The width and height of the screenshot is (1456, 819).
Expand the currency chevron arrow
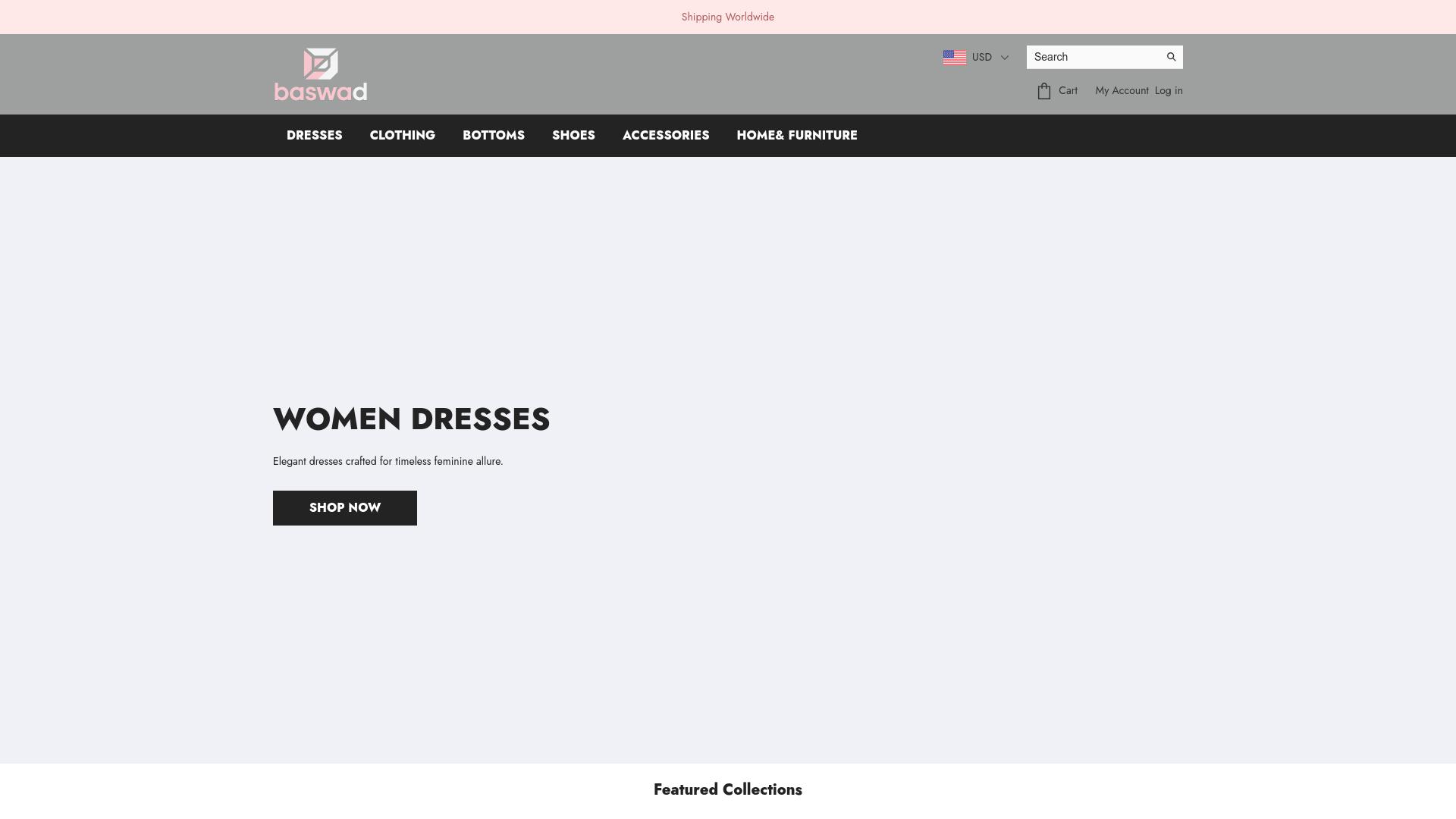pos(1005,58)
